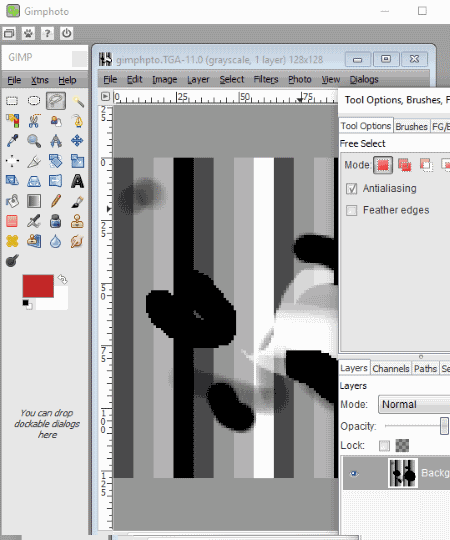This screenshot has width=450, height=540.
Task: Swap foreground and background colors arrow
Action: pyautogui.click(x=62, y=279)
